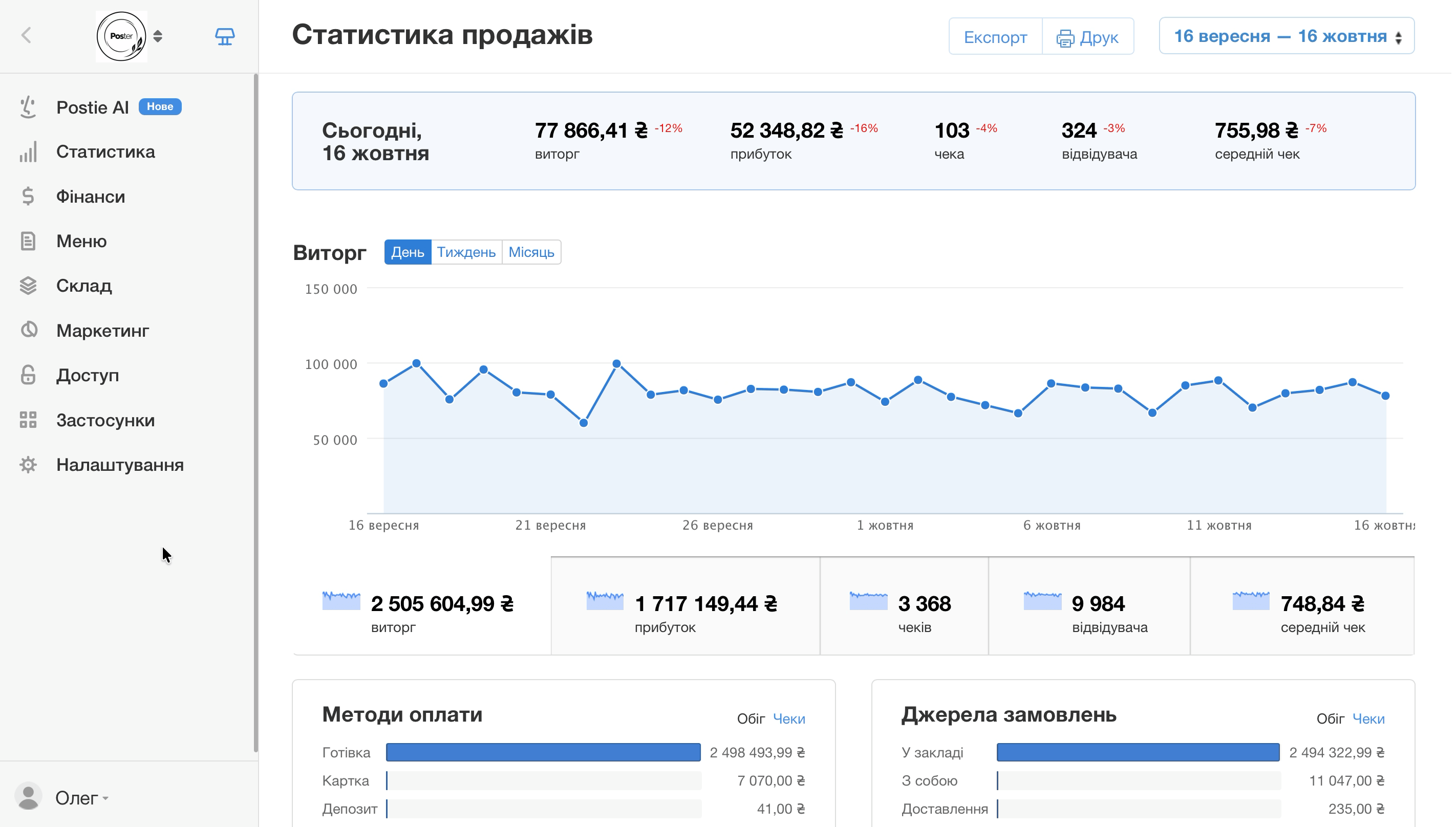Expand the account switcher arrows beside logo
The height and width of the screenshot is (827, 1456).
pos(158,36)
